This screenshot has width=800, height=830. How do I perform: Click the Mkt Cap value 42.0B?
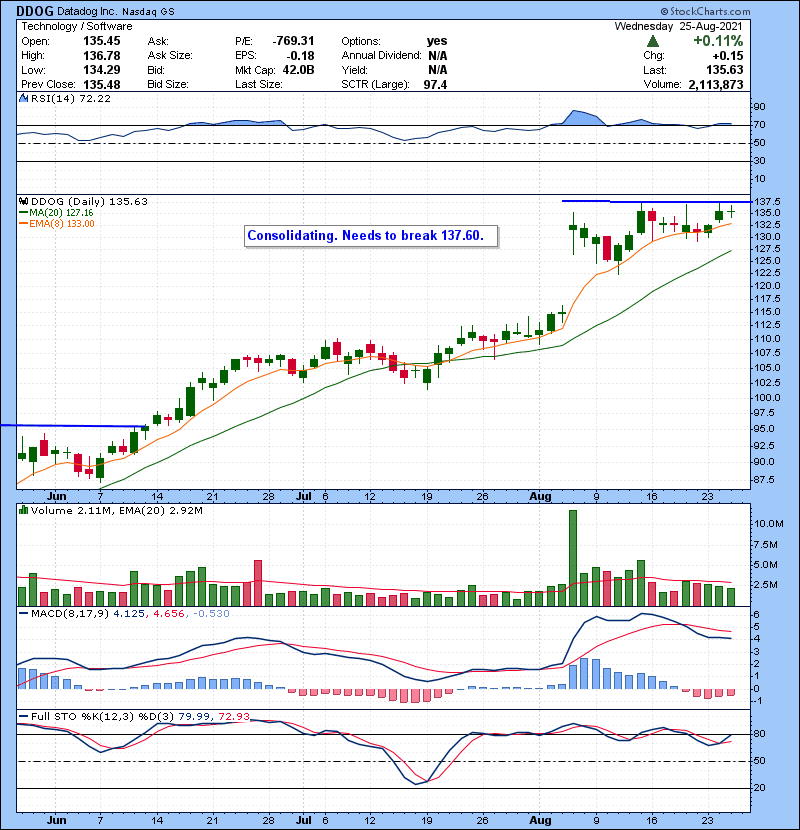(x=298, y=70)
